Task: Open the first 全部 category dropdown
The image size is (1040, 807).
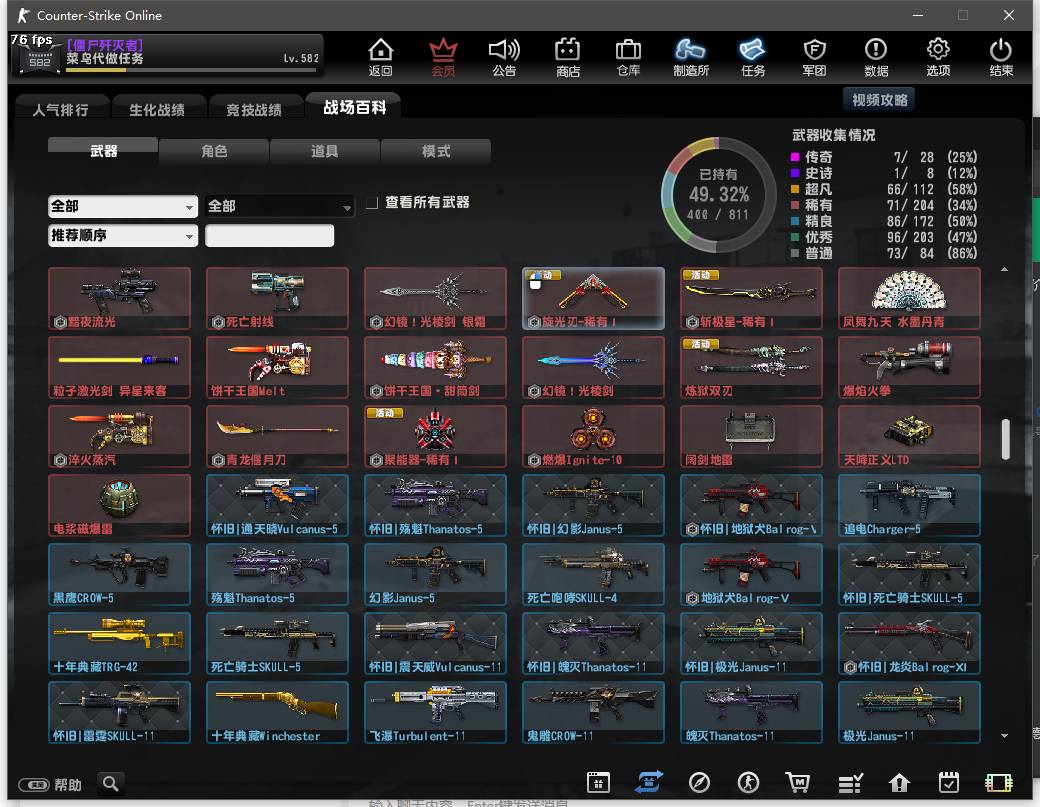Action: point(123,206)
